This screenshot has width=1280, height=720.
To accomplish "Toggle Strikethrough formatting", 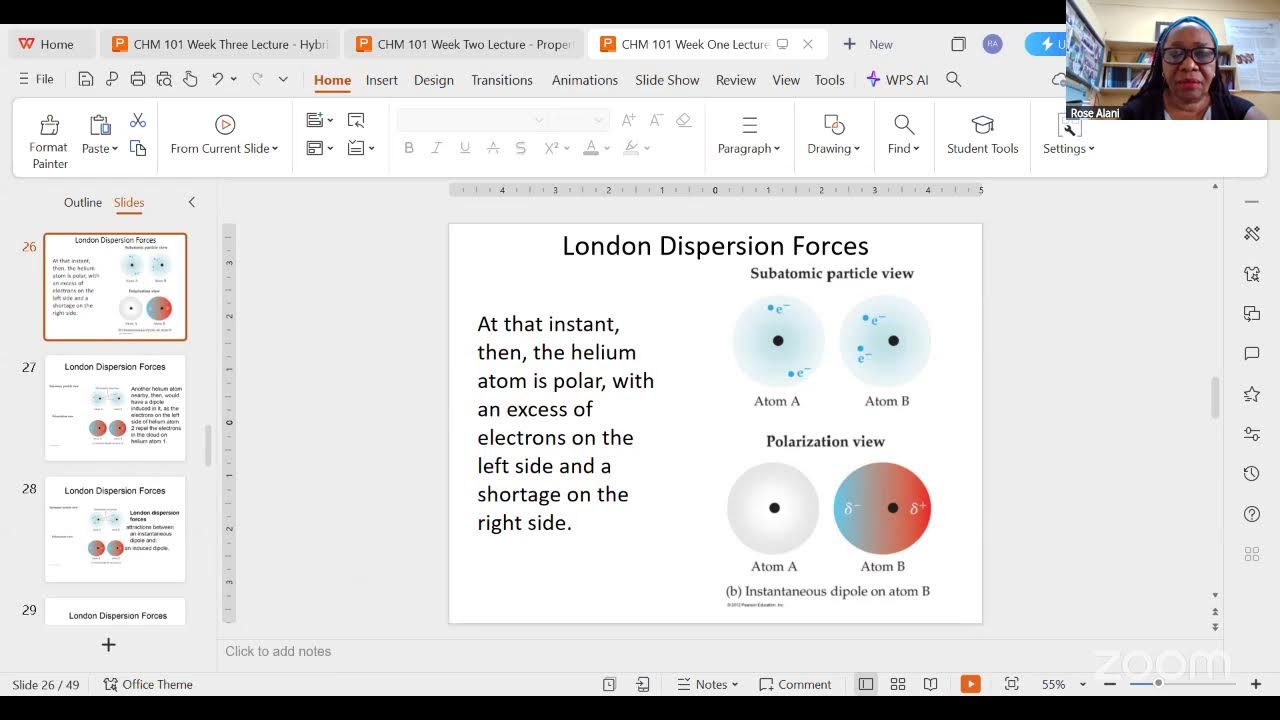I will [x=493, y=148].
